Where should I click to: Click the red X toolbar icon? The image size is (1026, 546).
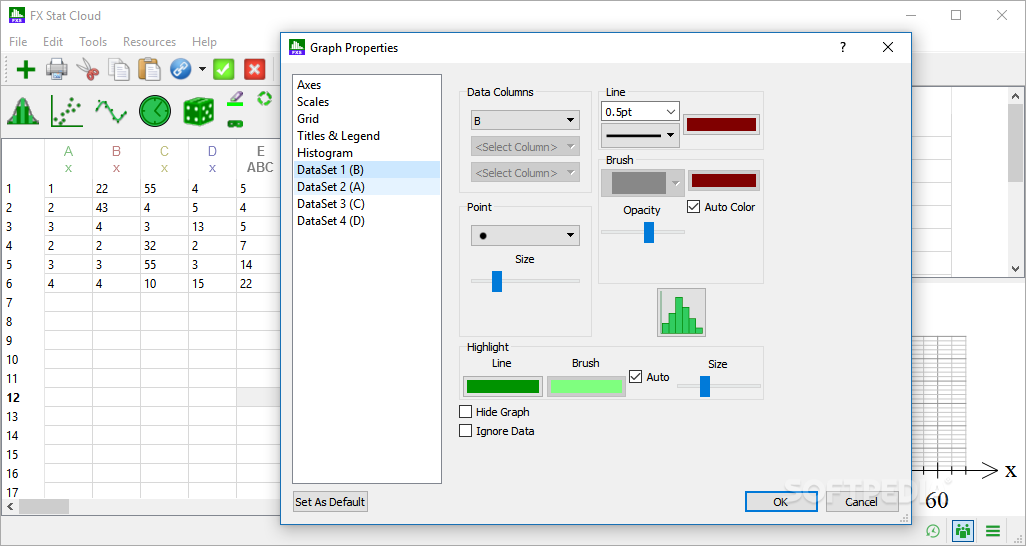tap(255, 69)
